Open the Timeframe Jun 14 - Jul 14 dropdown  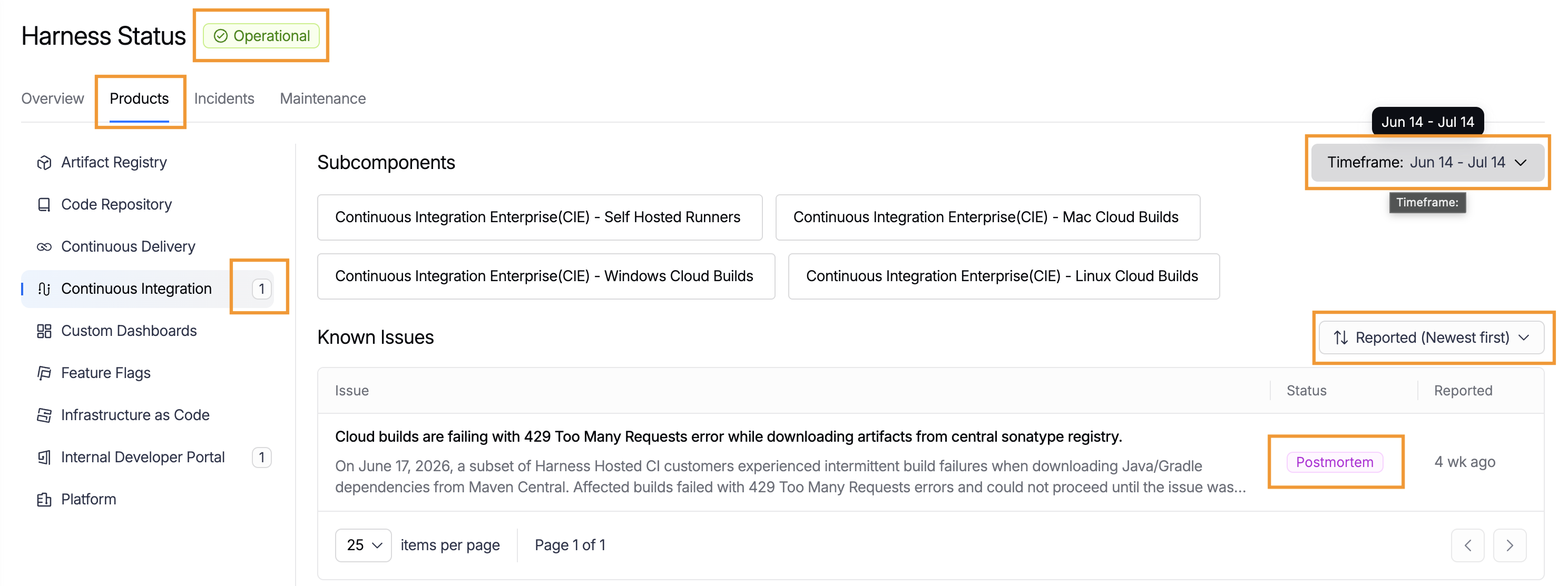pyautogui.click(x=1427, y=163)
